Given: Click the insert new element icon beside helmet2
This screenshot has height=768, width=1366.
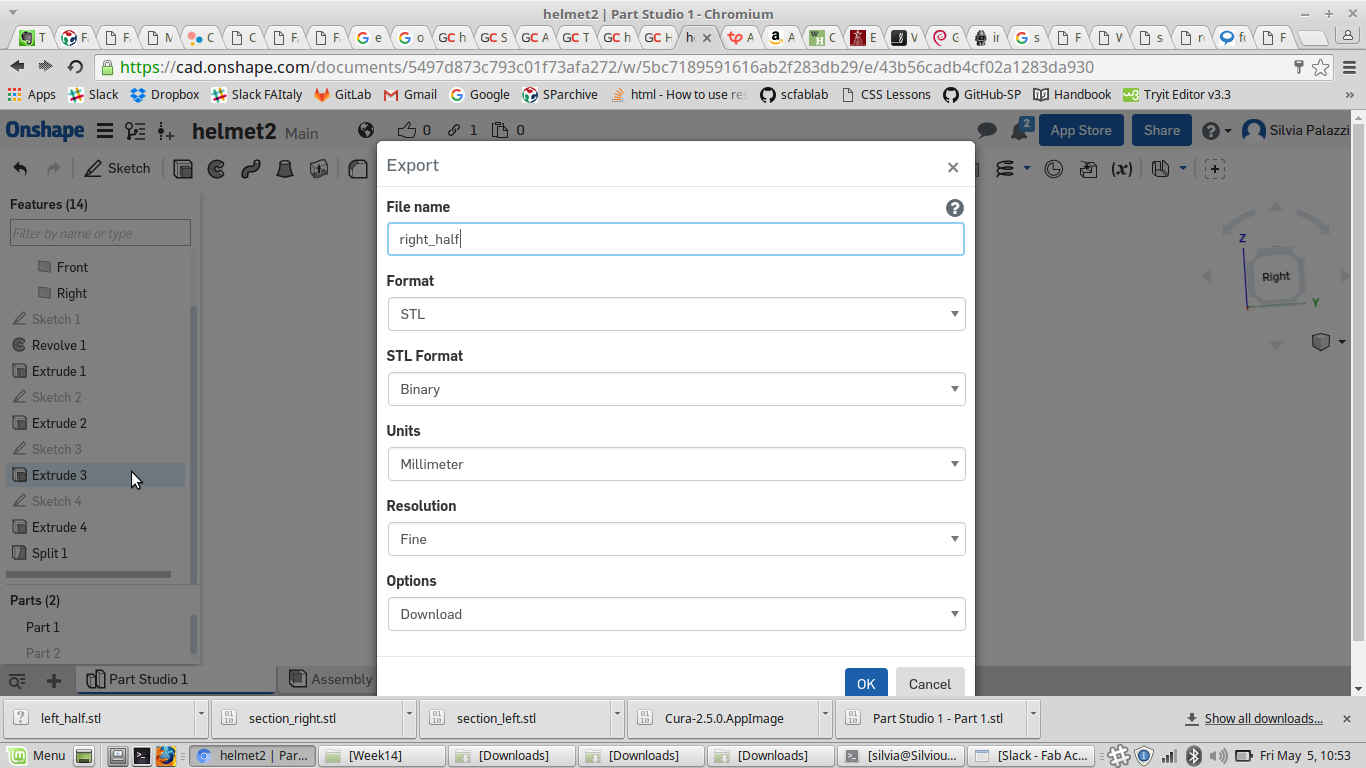Looking at the screenshot, I should (x=166, y=131).
